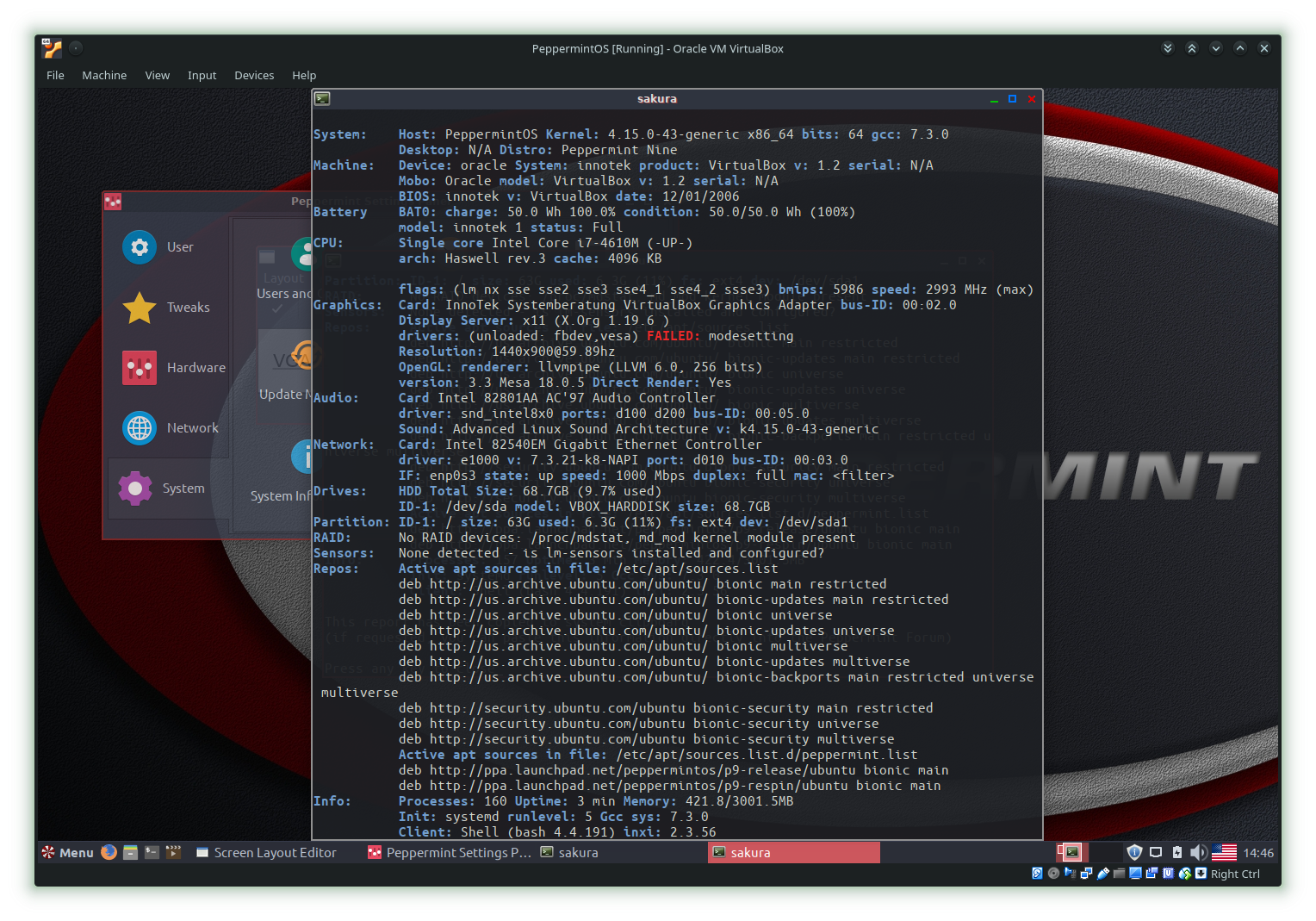The width and height of the screenshot is (1316, 921).
Task: Toggle VirtualBox window on all desktops
Action: click(x=76, y=48)
